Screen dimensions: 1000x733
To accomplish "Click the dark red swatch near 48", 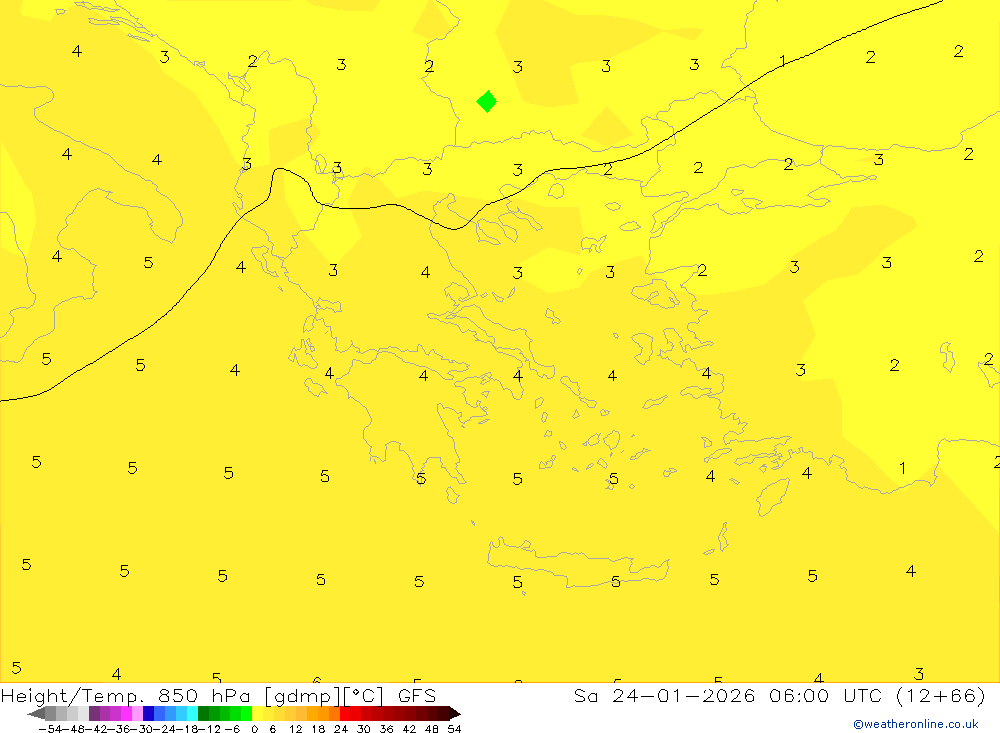I will [433, 713].
